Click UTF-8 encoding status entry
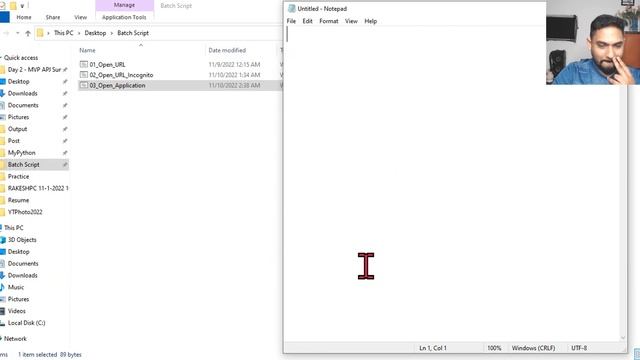Screen dimensions: 640x360 pyautogui.click(x=579, y=348)
